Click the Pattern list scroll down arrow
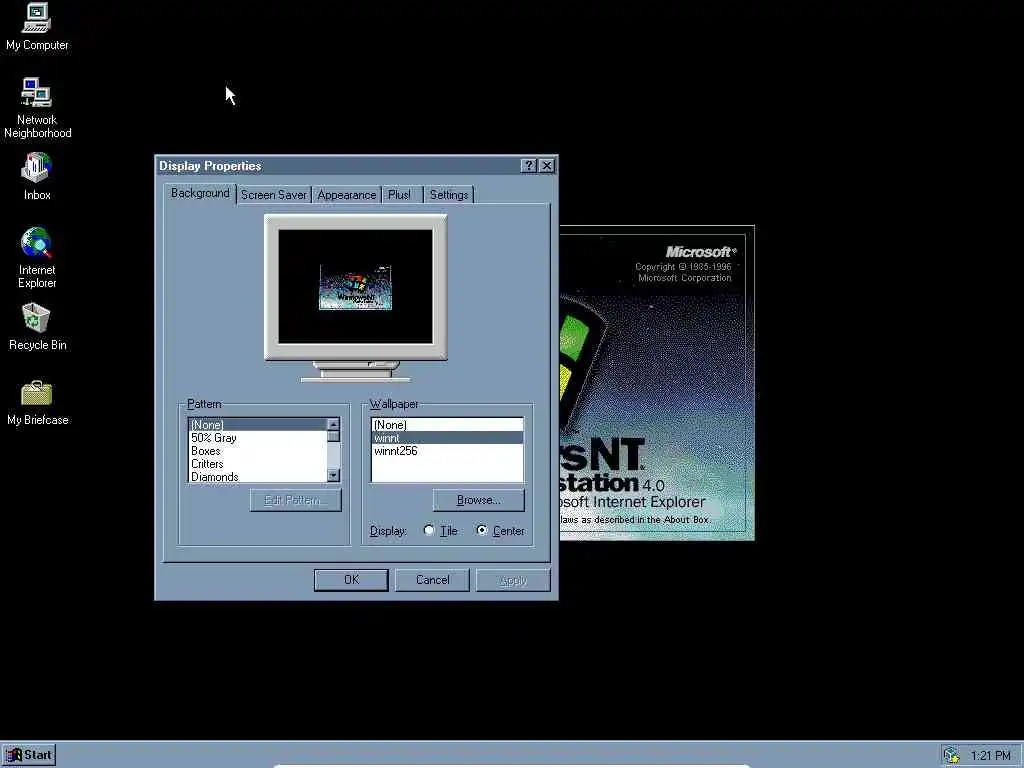The image size is (1024, 768). [x=334, y=475]
